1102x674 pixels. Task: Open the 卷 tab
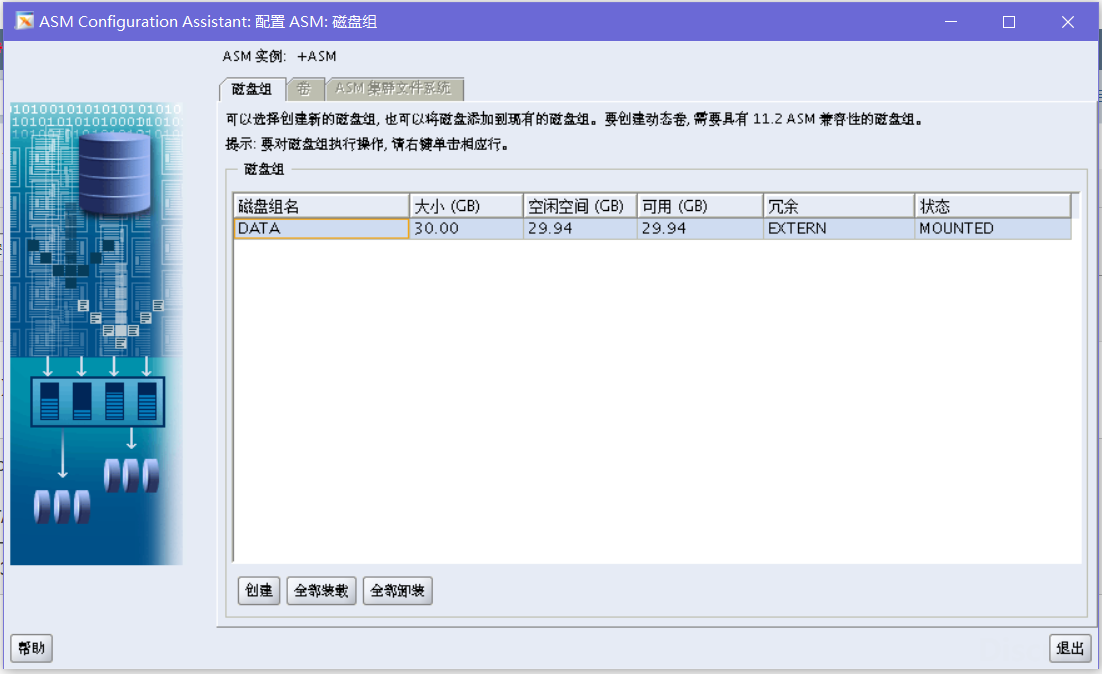coord(304,89)
